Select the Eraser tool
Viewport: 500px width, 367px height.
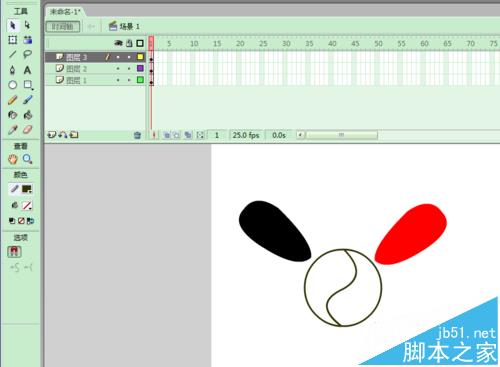(28, 130)
